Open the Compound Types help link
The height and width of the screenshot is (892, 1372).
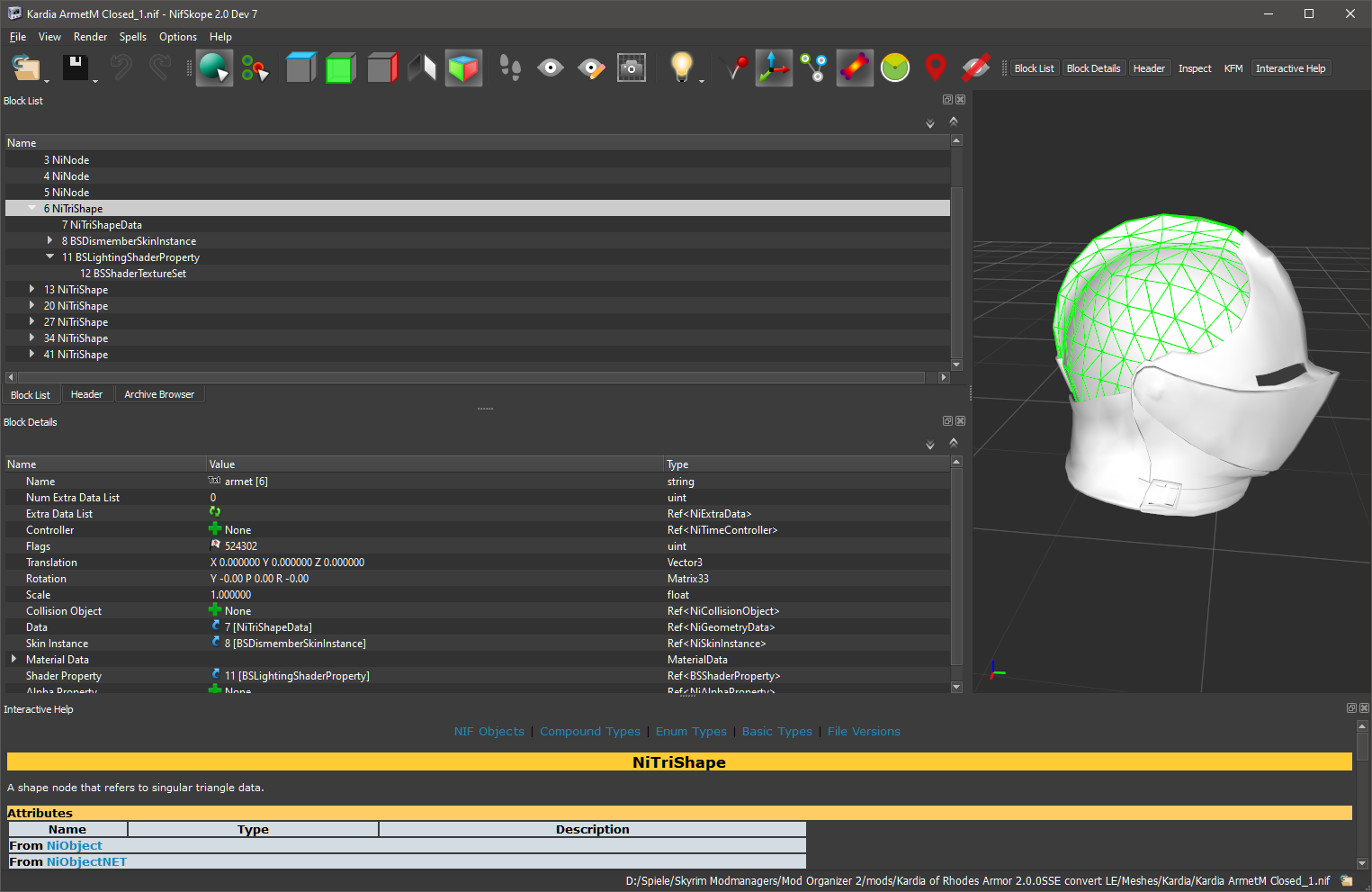pyautogui.click(x=590, y=732)
